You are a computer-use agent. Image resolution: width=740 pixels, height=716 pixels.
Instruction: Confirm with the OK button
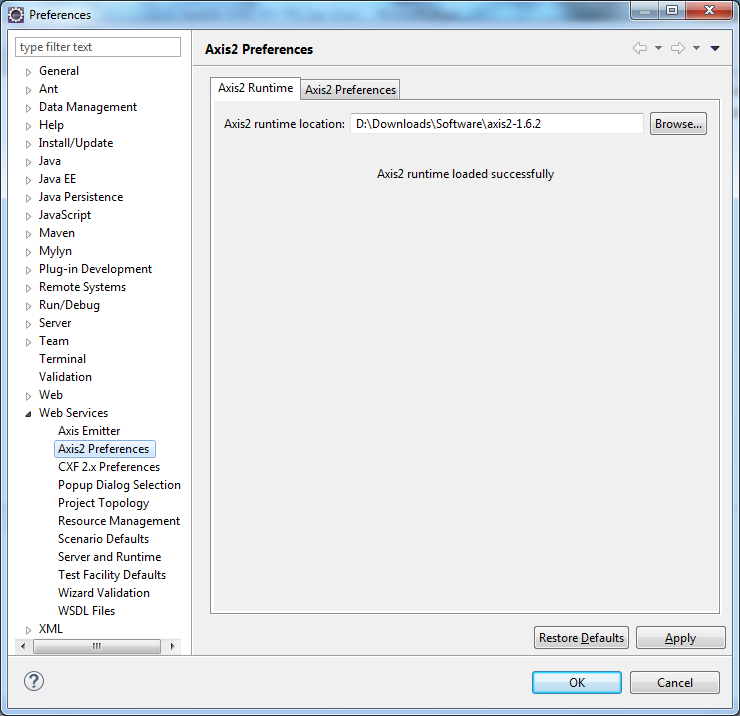577,682
